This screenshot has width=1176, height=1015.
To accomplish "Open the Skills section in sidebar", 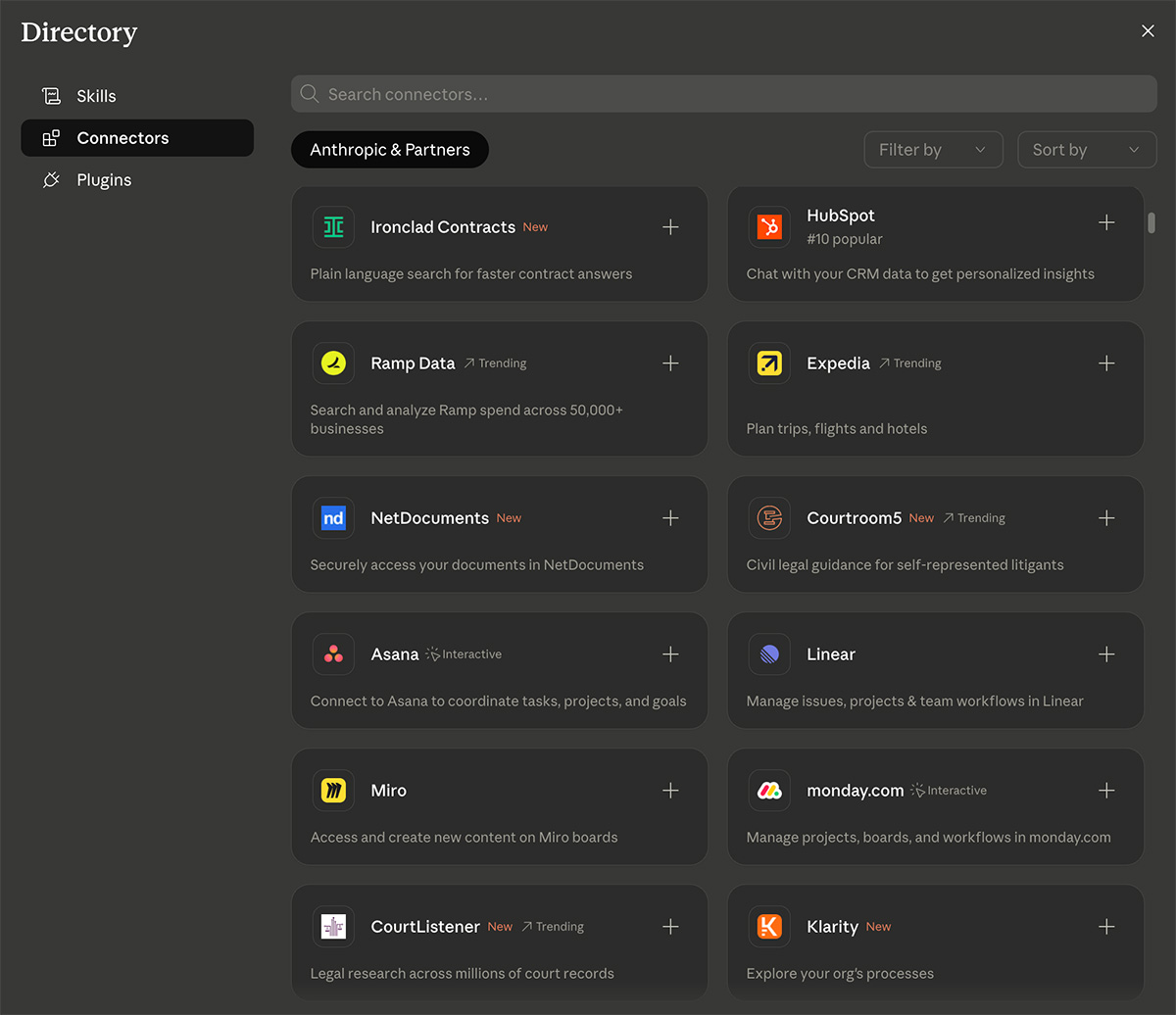I will click(x=137, y=96).
